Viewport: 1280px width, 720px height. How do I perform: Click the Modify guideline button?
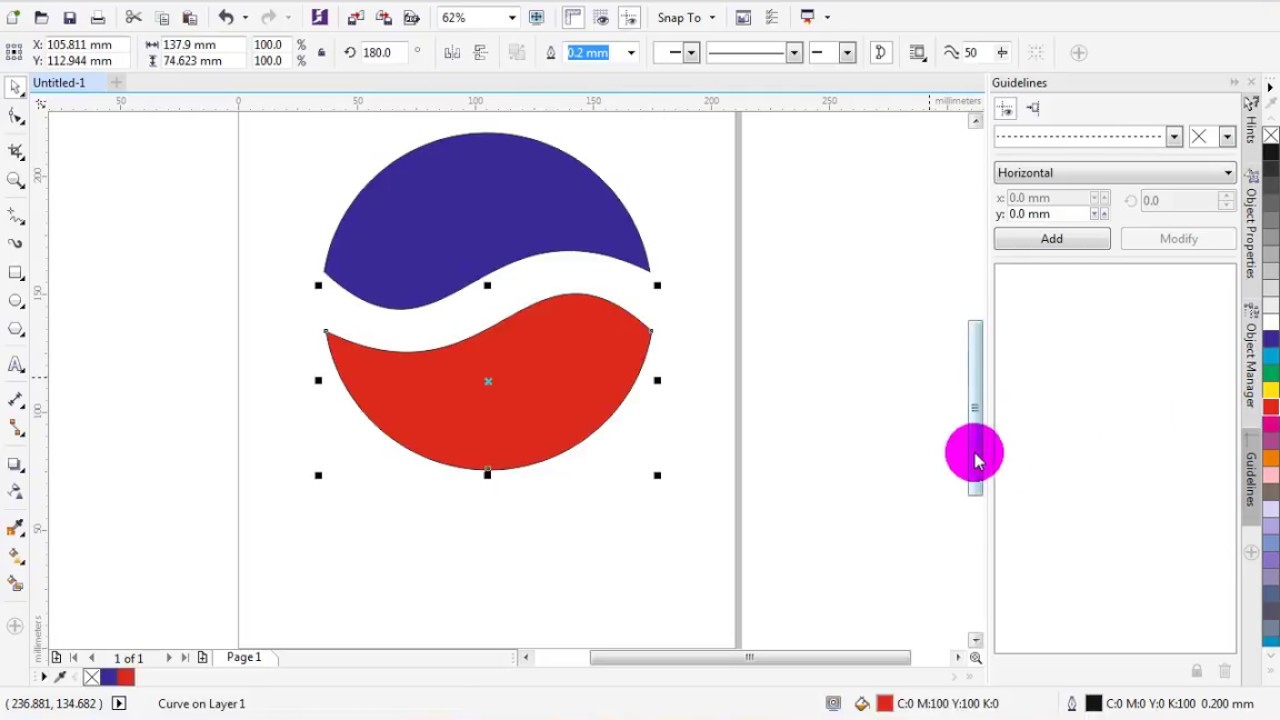[x=1178, y=239]
